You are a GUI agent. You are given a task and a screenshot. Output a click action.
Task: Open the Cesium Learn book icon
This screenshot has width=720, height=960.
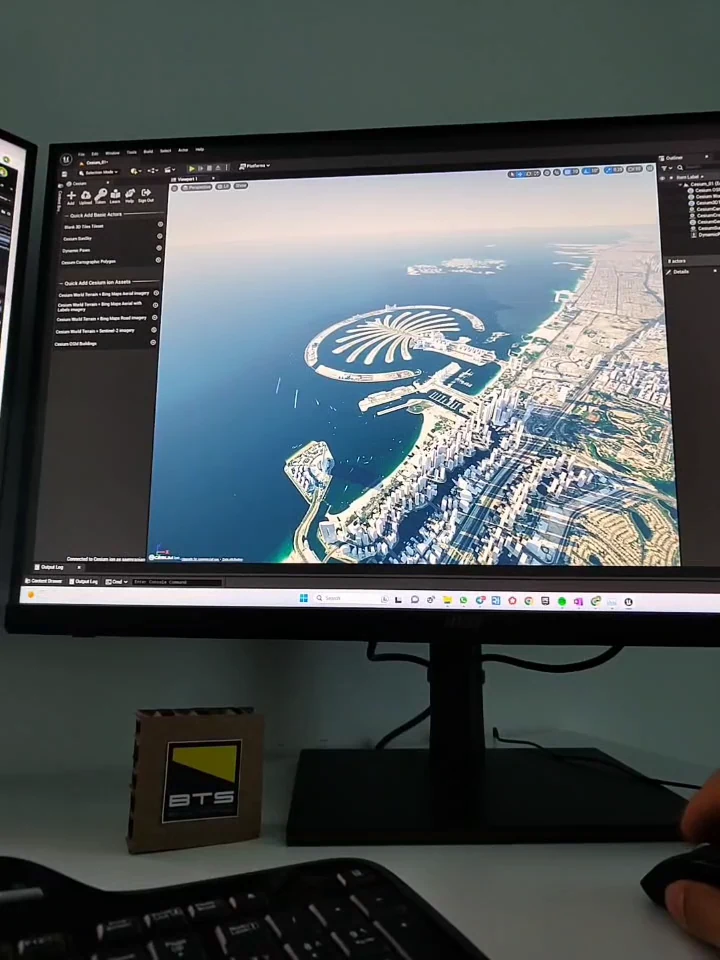115,197
